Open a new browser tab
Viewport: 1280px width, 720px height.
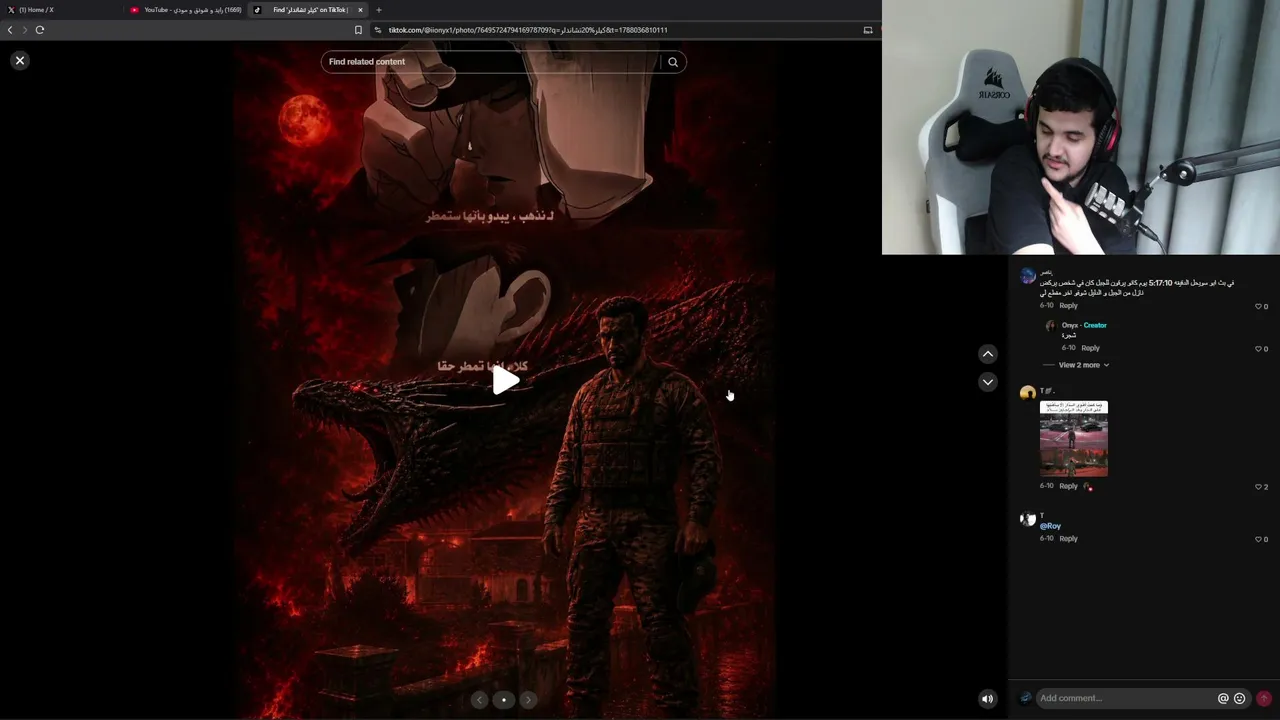pyautogui.click(x=379, y=10)
